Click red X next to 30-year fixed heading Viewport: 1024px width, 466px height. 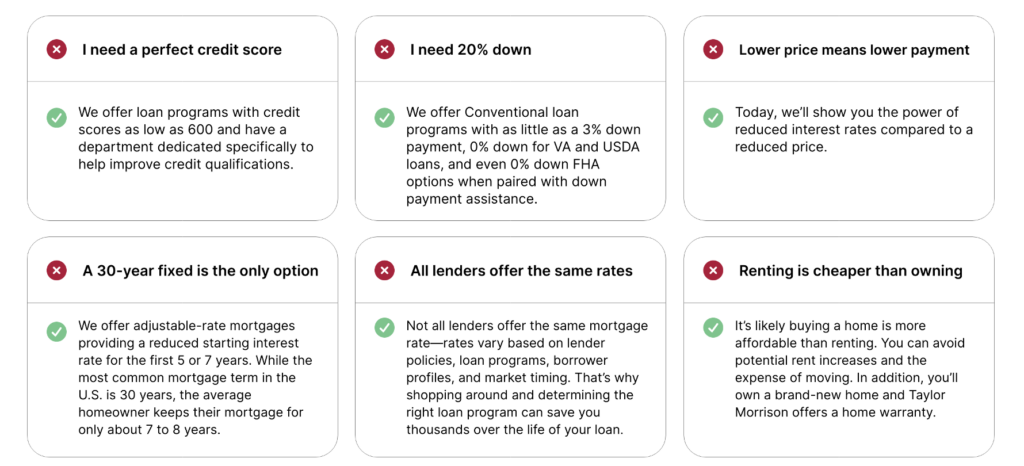coord(57,270)
